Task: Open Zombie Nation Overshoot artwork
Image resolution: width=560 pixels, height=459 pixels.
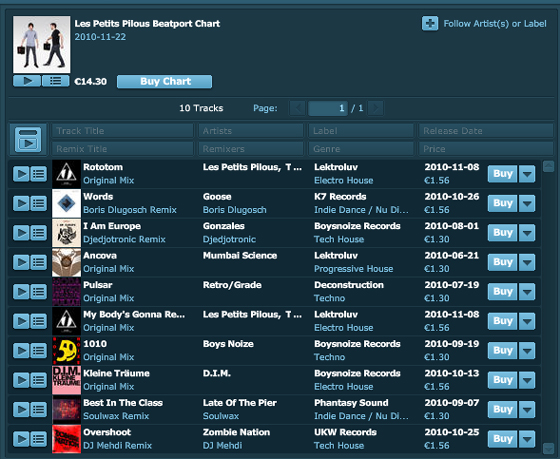Action: (66, 439)
